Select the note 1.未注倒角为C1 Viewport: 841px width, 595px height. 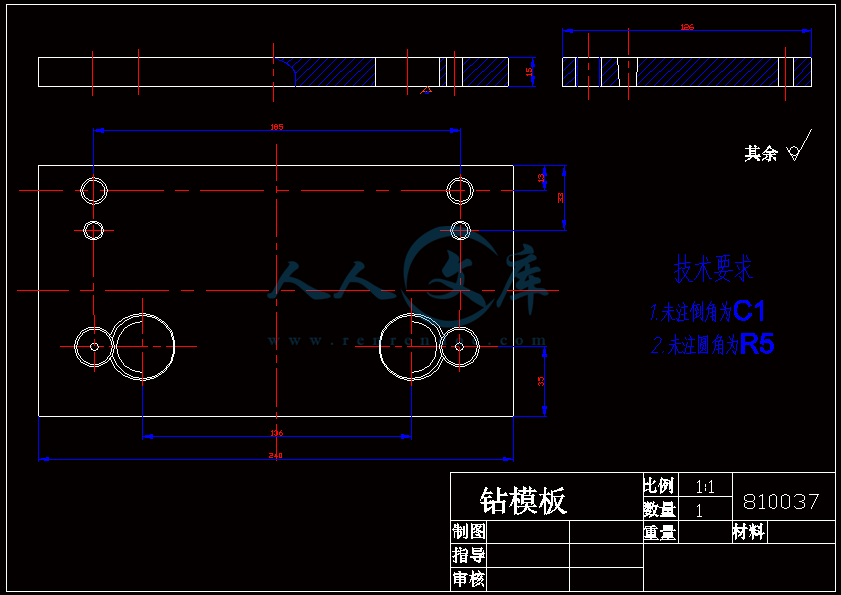[707, 312]
